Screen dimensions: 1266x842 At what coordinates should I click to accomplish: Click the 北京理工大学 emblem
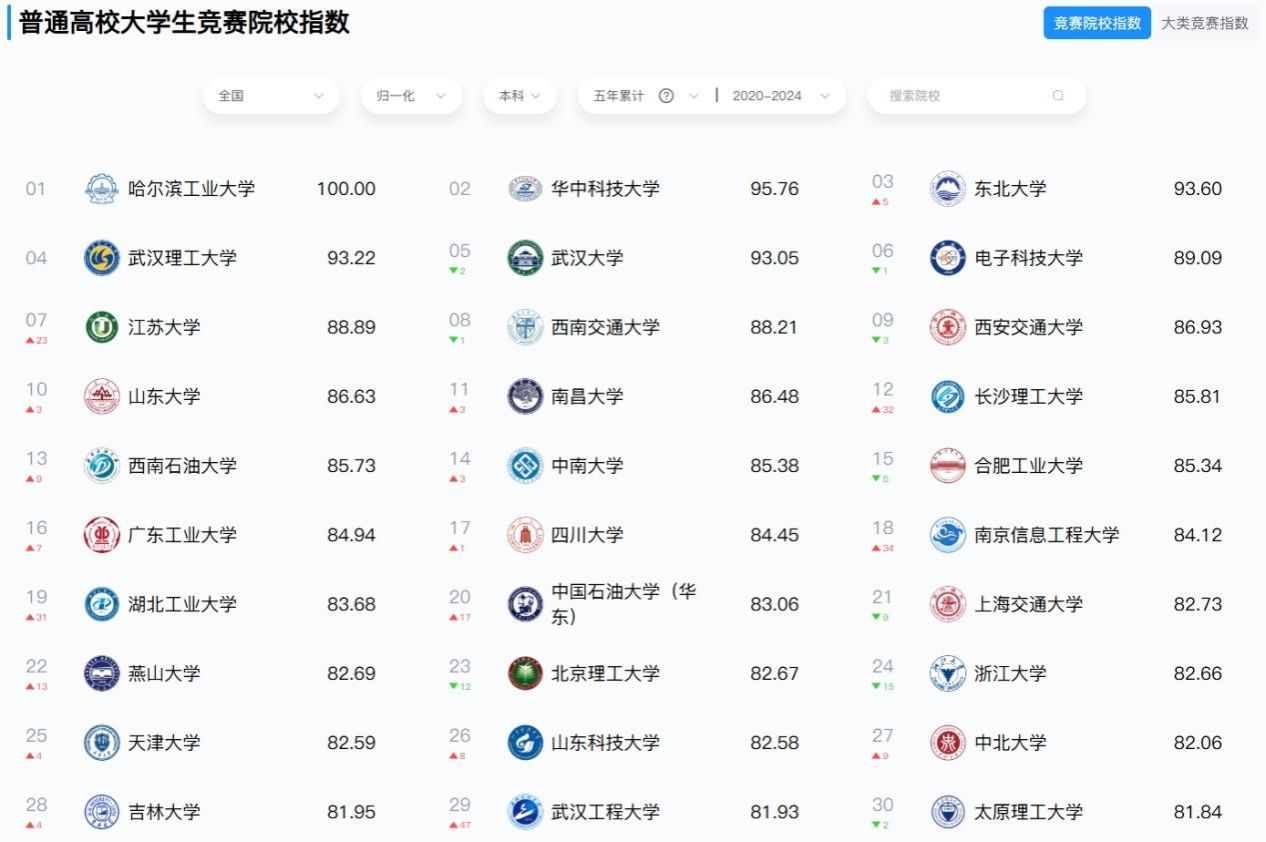click(525, 674)
